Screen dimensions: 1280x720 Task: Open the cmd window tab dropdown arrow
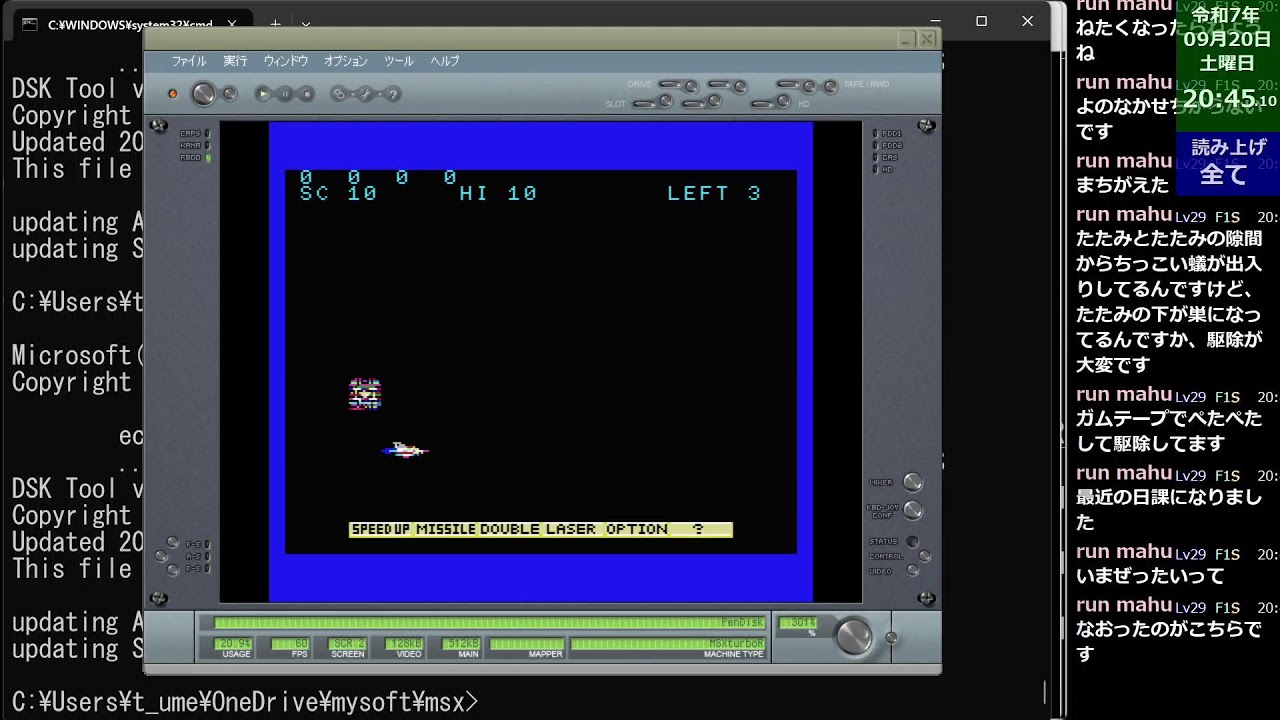pyautogui.click(x=306, y=24)
